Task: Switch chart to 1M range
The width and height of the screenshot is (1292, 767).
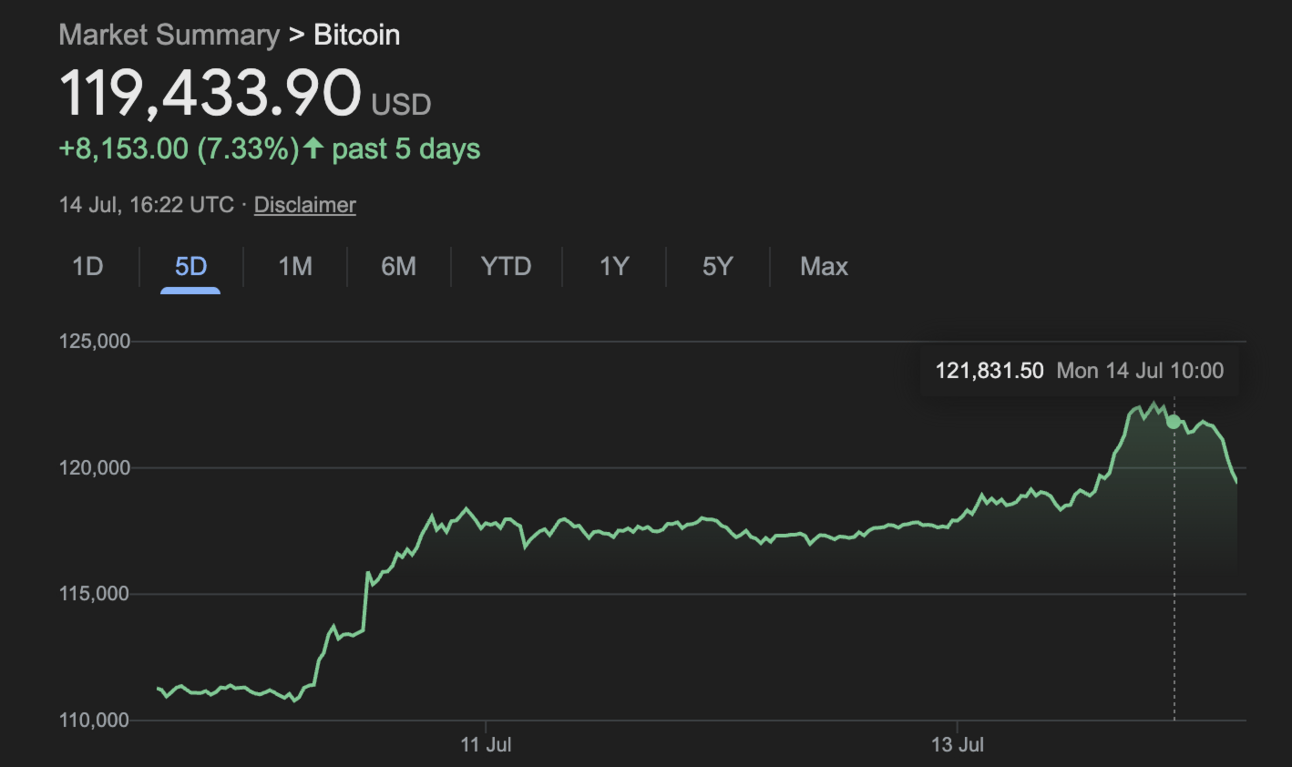Action: tap(295, 267)
